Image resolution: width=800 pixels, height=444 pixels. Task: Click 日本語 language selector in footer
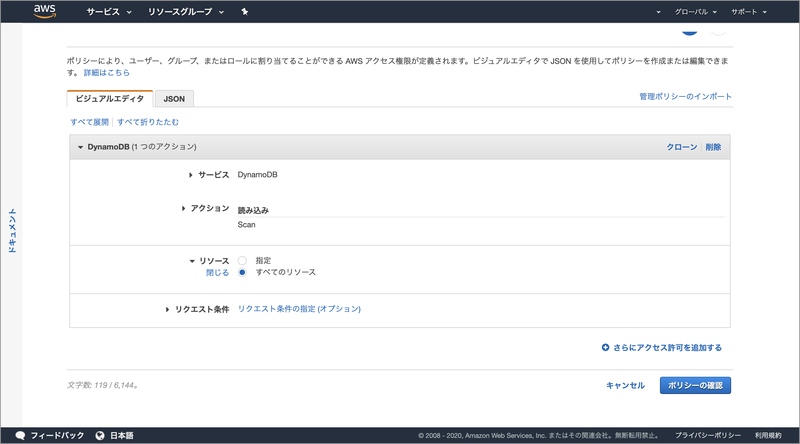[121, 435]
